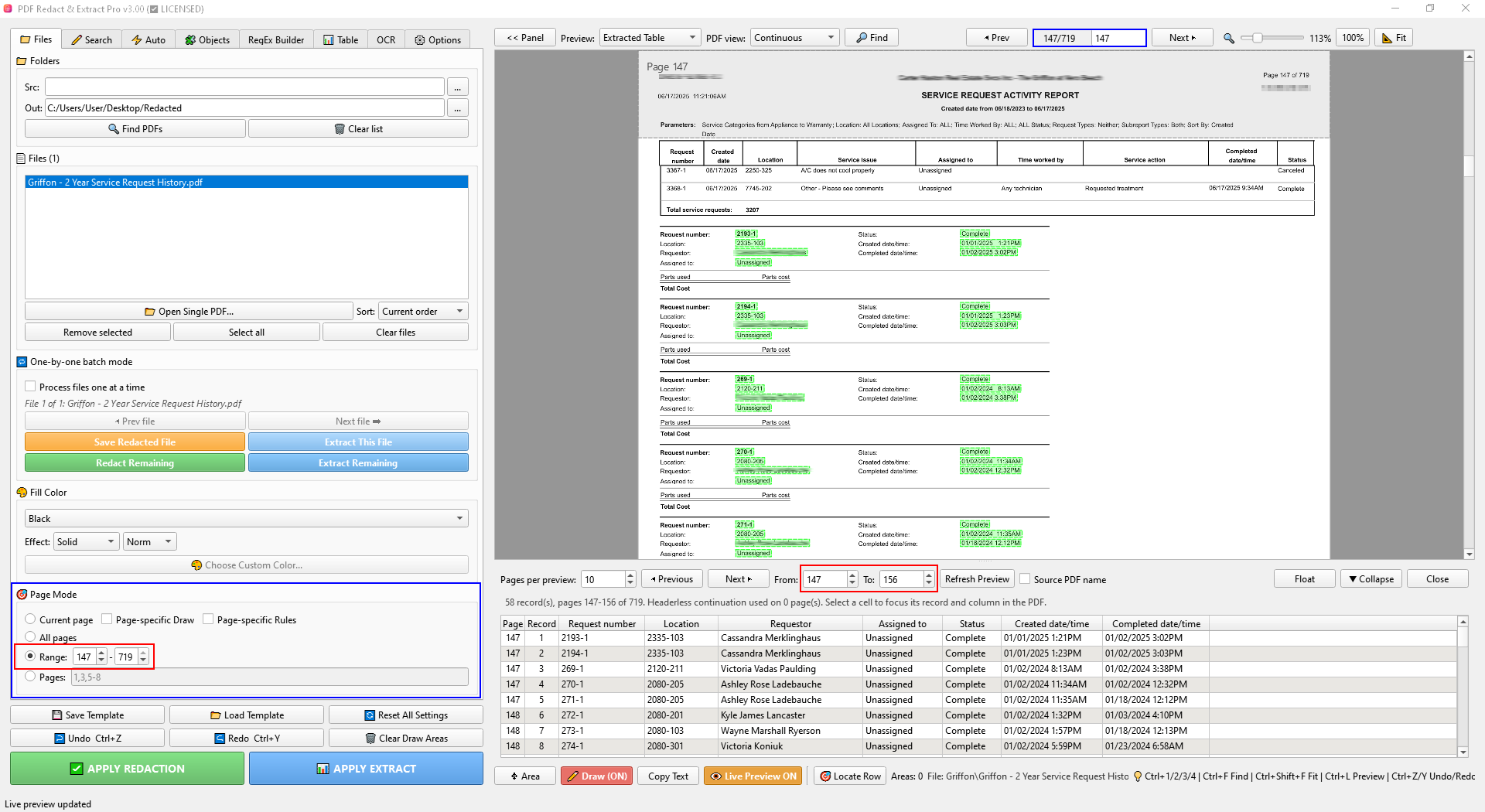1485x812 pixels.
Task: Select All pages radio button
Action: 31,637
